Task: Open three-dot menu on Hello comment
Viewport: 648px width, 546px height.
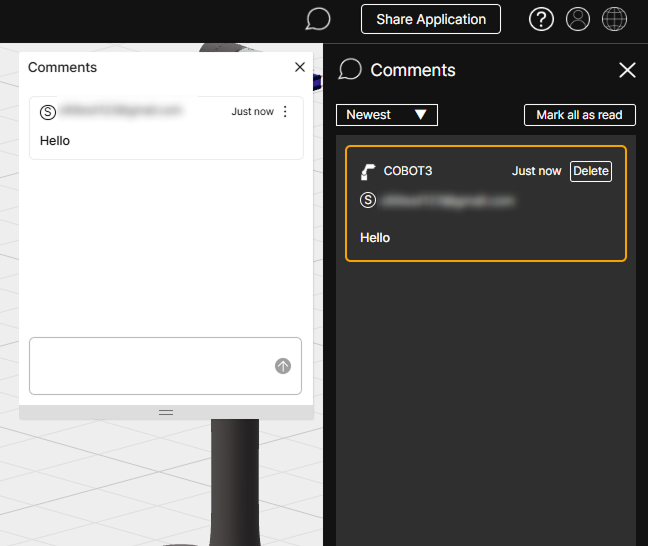Action: [x=285, y=111]
